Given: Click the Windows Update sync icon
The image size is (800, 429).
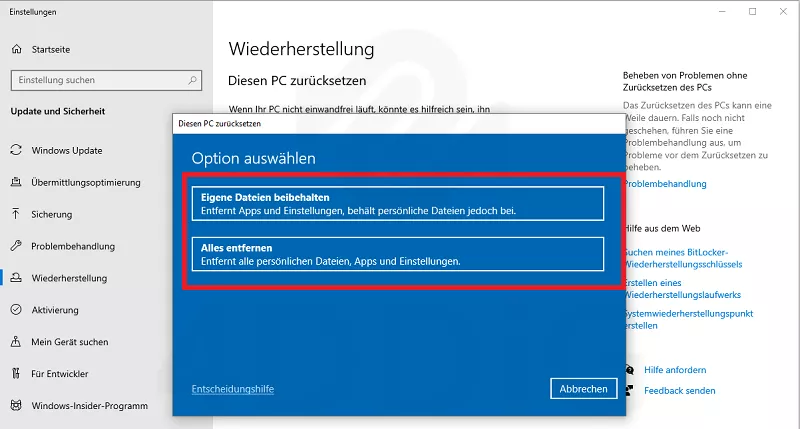Looking at the screenshot, I should coord(16,151).
